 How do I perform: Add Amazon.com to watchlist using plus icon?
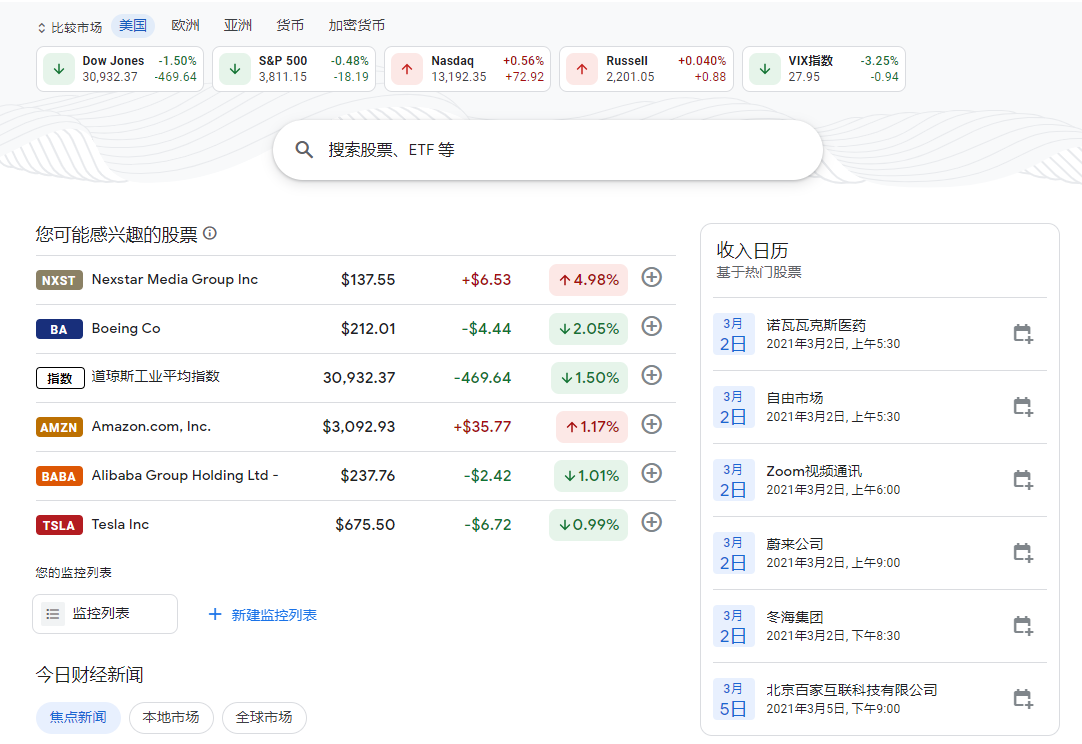tap(651, 425)
